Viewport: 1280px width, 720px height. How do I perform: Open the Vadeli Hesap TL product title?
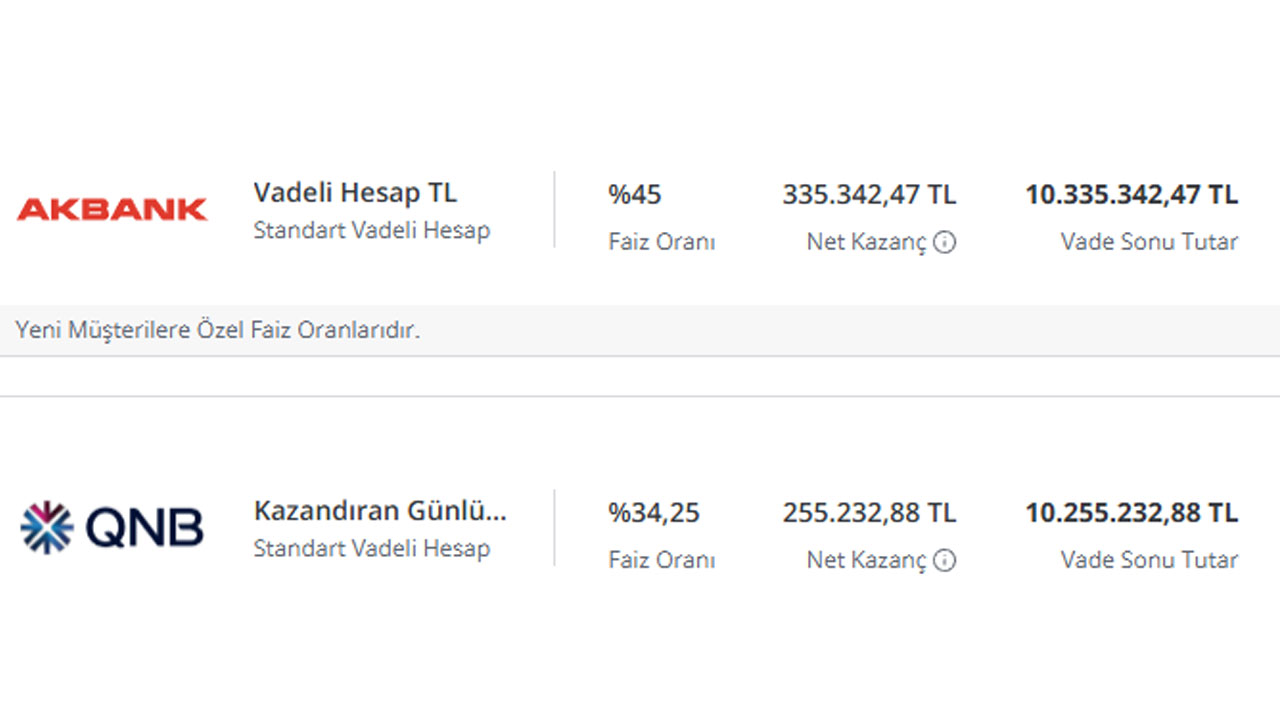point(355,192)
